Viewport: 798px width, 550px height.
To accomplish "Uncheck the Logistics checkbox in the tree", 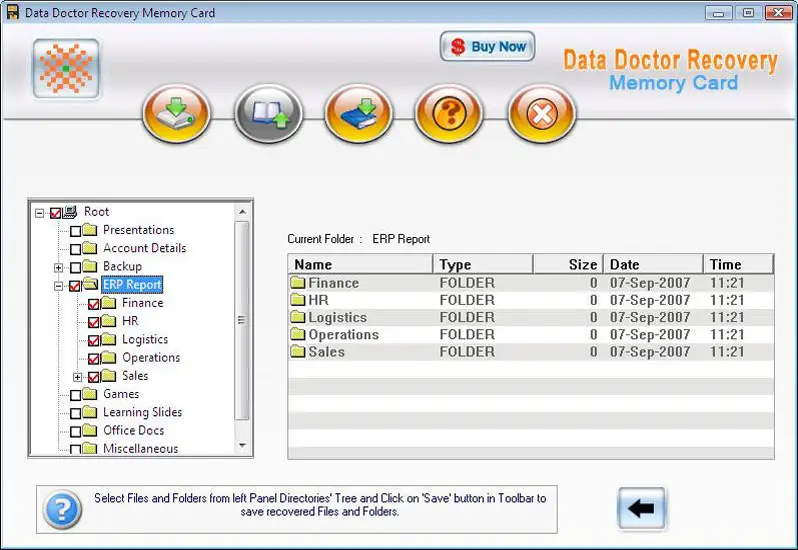I will 94,340.
